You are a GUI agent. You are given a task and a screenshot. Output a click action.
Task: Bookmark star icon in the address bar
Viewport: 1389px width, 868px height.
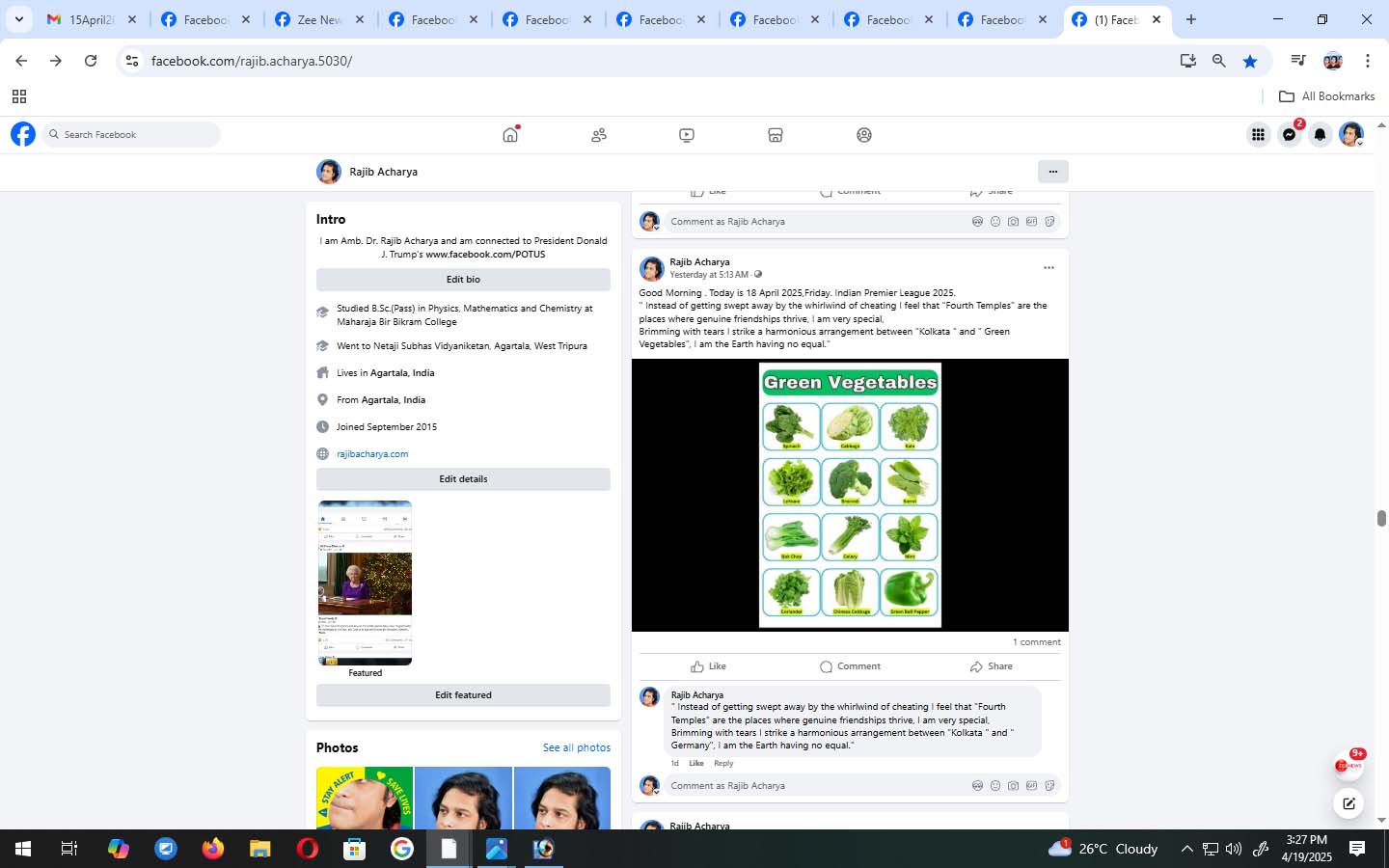coord(1250,61)
